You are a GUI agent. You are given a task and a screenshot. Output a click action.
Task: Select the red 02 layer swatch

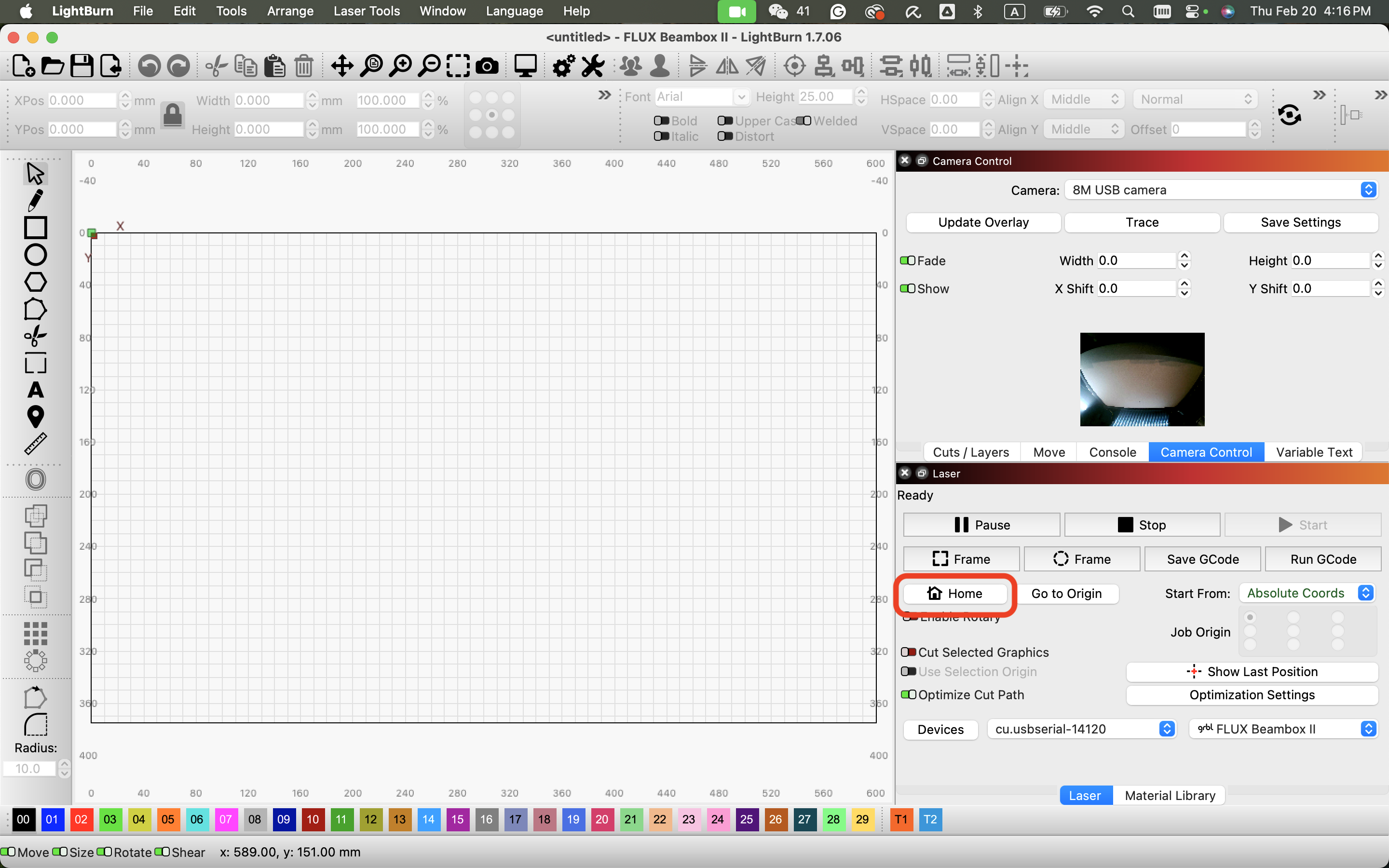click(x=81, y=819)
